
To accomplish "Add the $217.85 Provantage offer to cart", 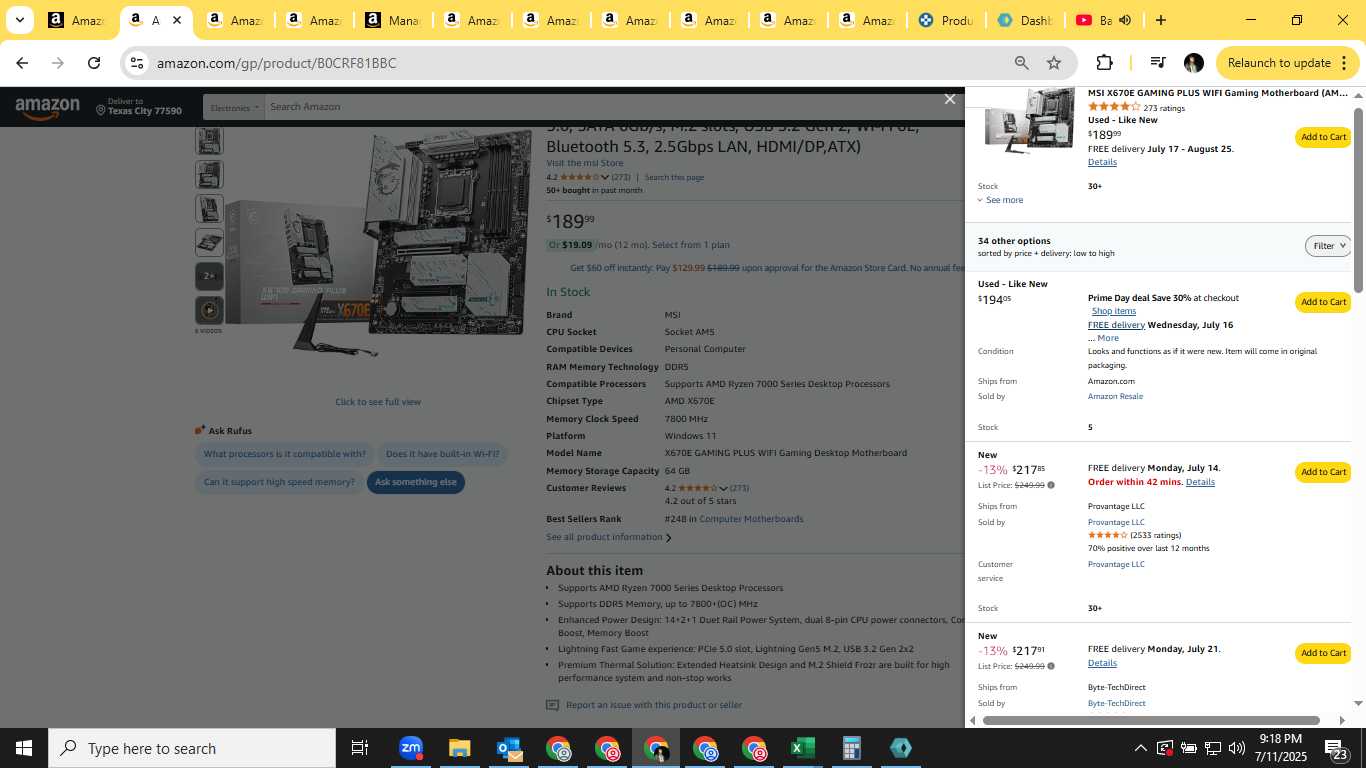I will (1323, 472).
